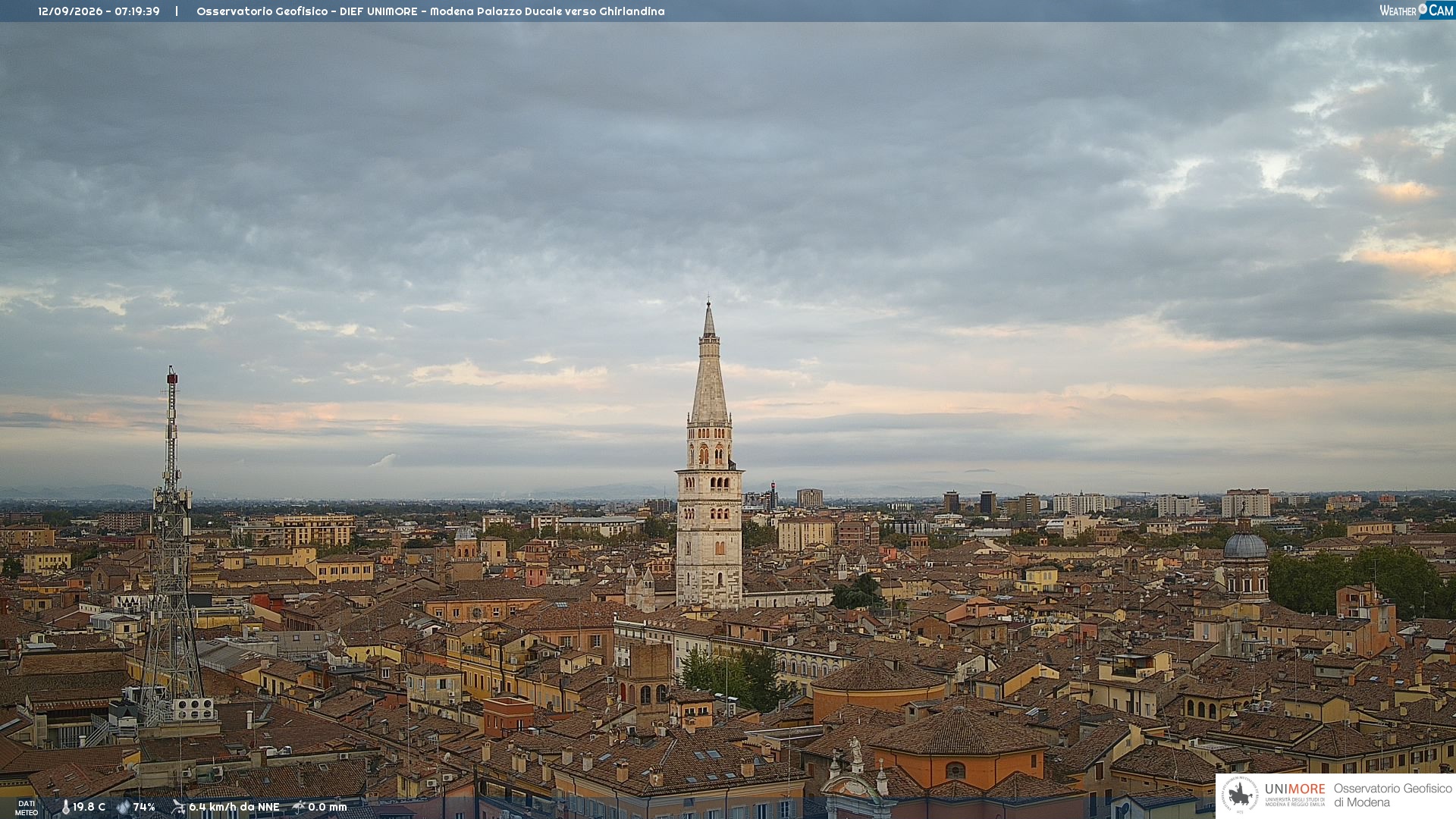Click the UNIMORE logo text
The height and width of the screenshot is (819, 1456).
coord(1294,789)
